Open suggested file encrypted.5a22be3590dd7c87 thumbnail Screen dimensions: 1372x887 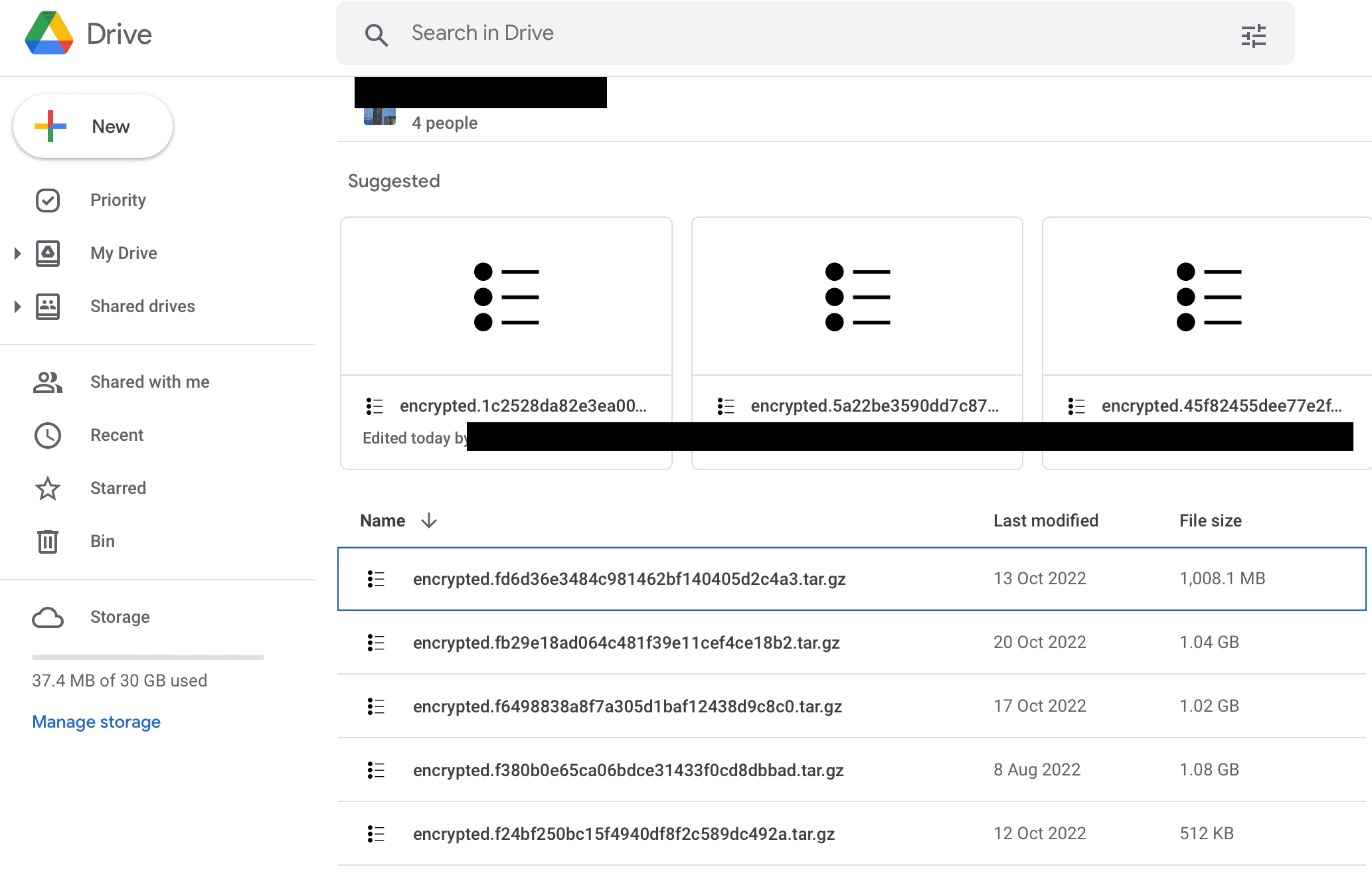click(x=857, y=297)
